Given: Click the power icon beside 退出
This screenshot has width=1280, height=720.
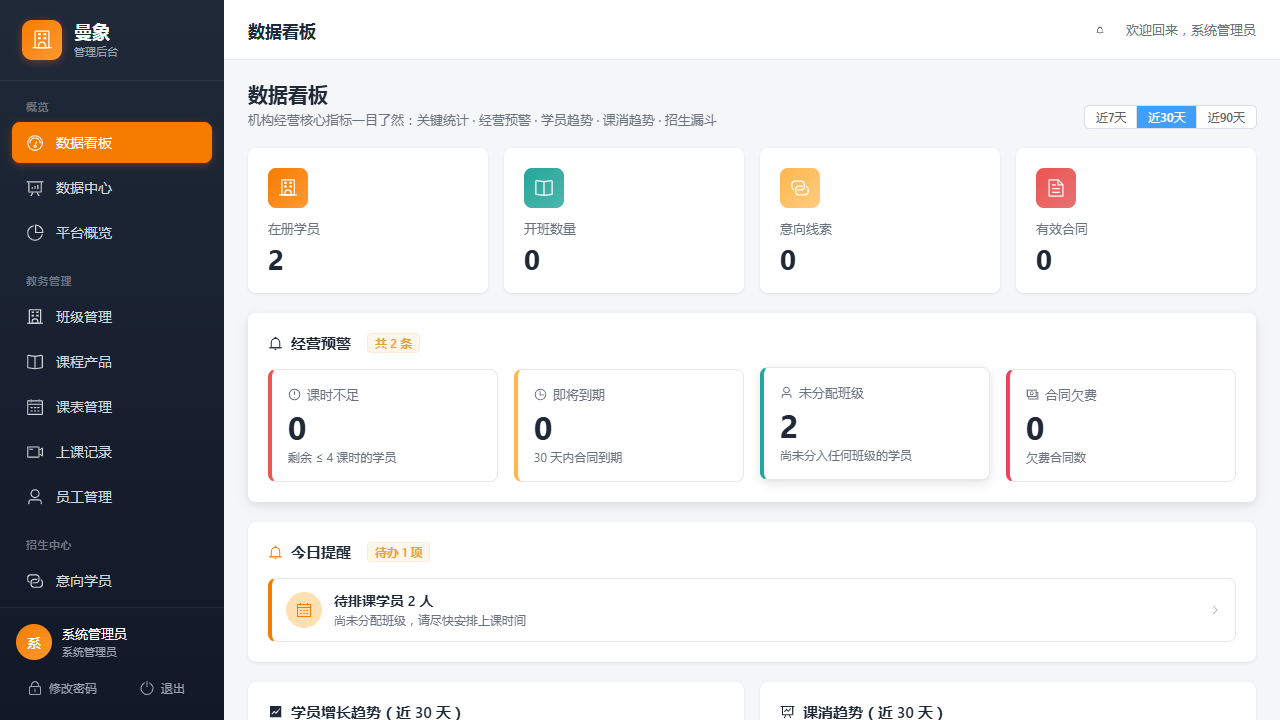Looking at the screenshot, I should coord(147,688).
